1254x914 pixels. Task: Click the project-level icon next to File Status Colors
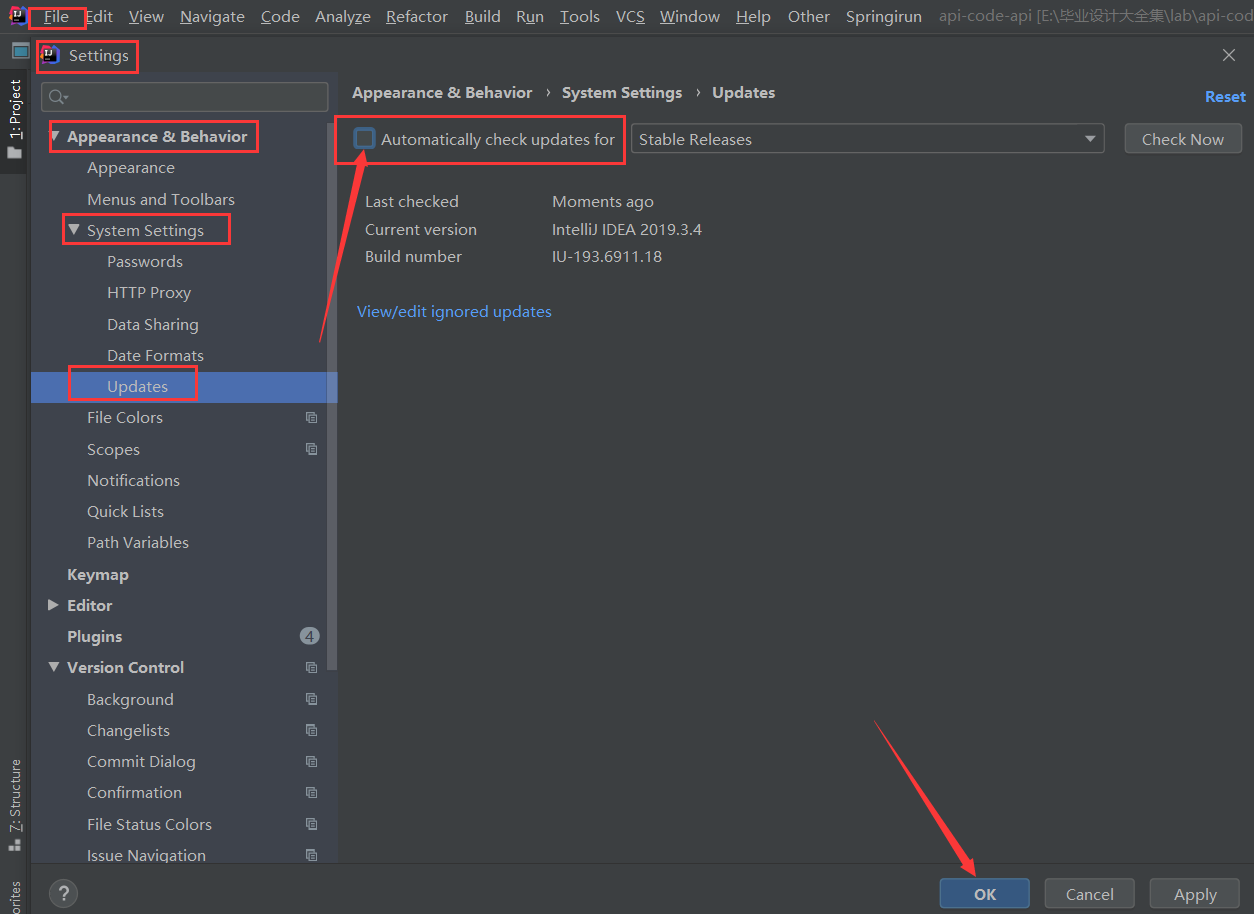coord(312,824)
